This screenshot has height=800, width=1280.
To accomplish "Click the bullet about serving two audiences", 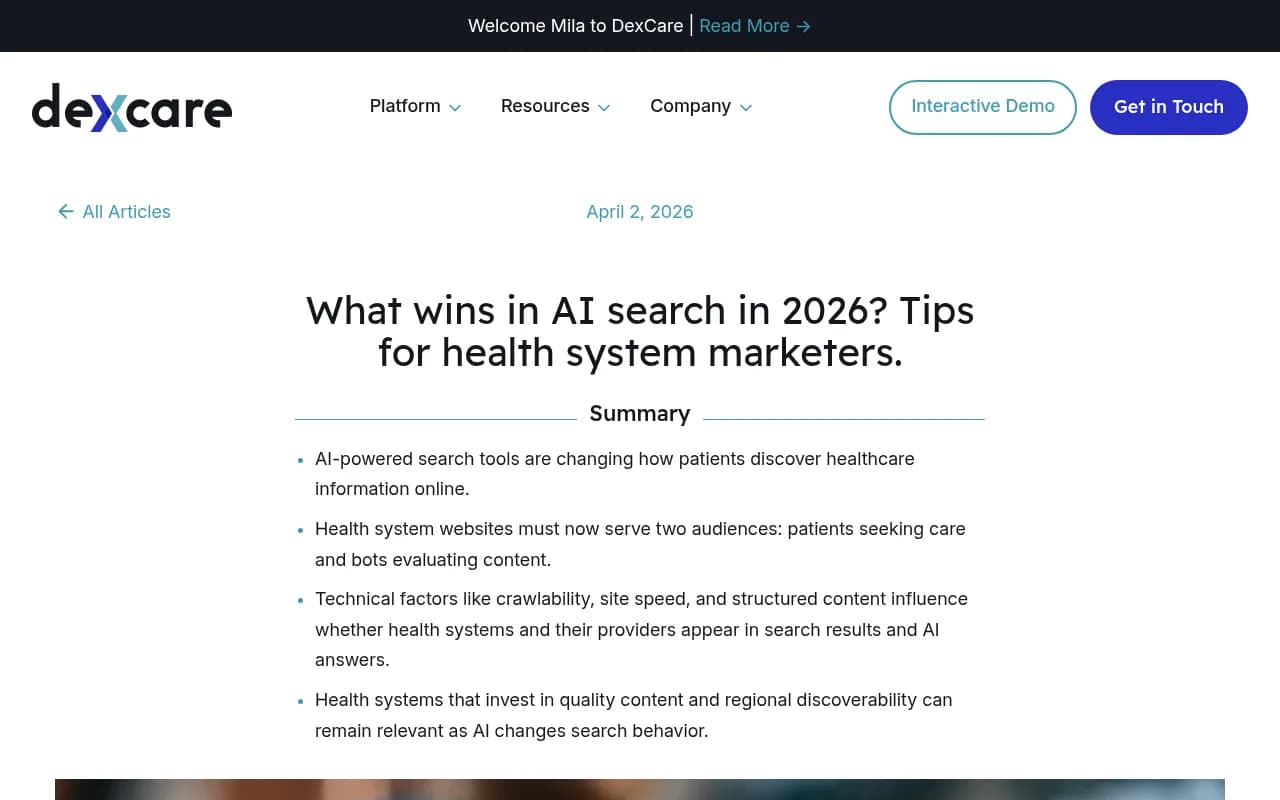I will (640, 544).
